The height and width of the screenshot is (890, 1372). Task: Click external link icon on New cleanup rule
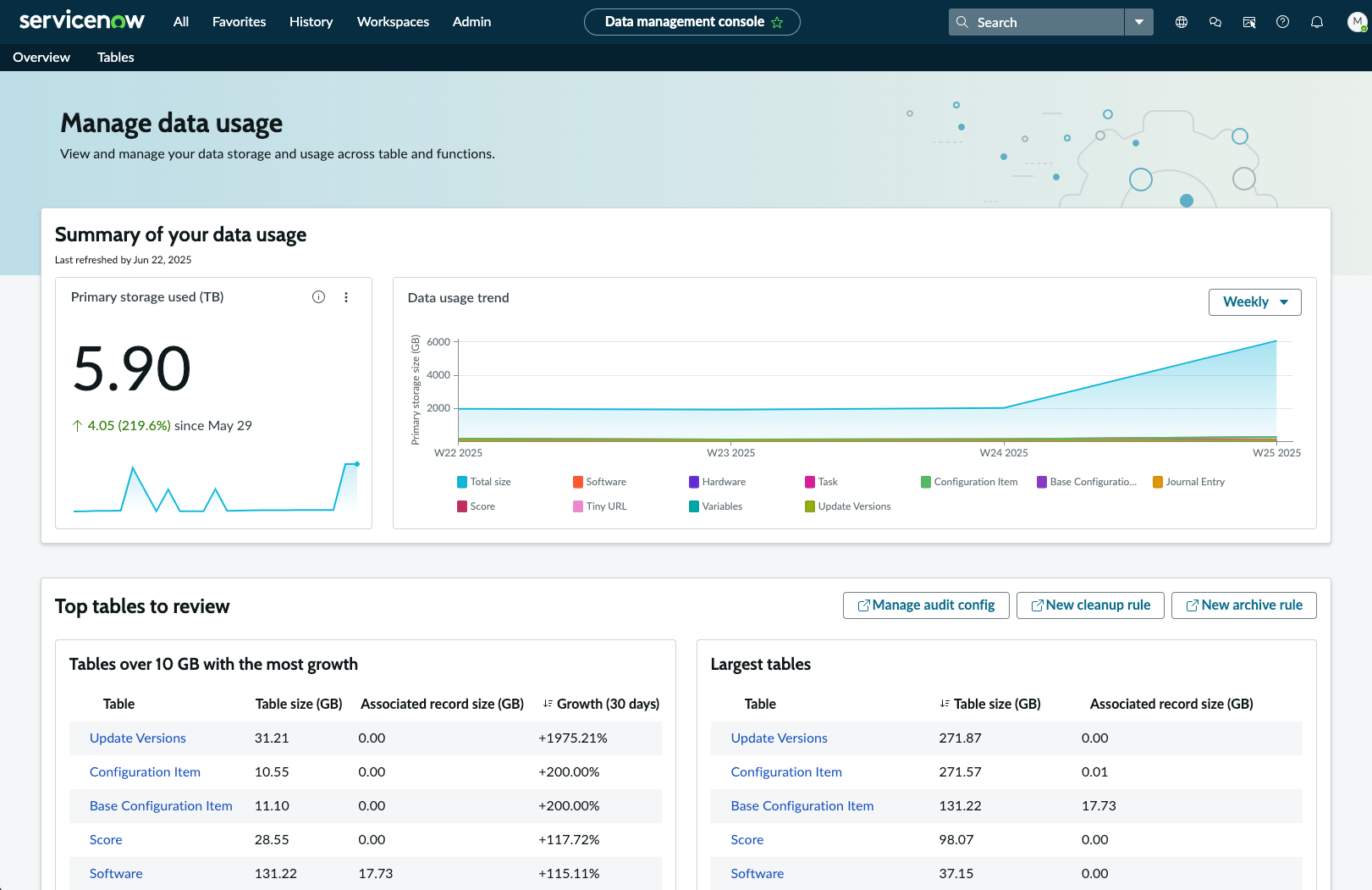coord(1037,605)
